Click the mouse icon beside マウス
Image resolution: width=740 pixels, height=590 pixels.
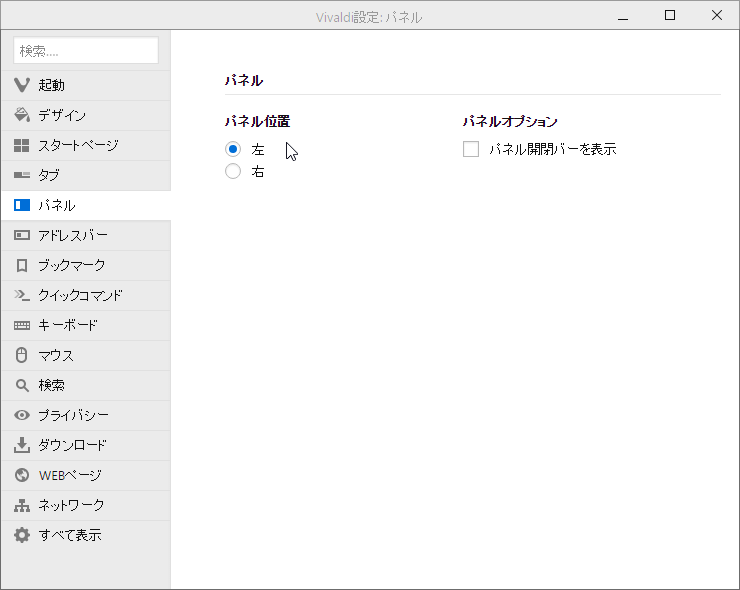click(x=22, y=355)
